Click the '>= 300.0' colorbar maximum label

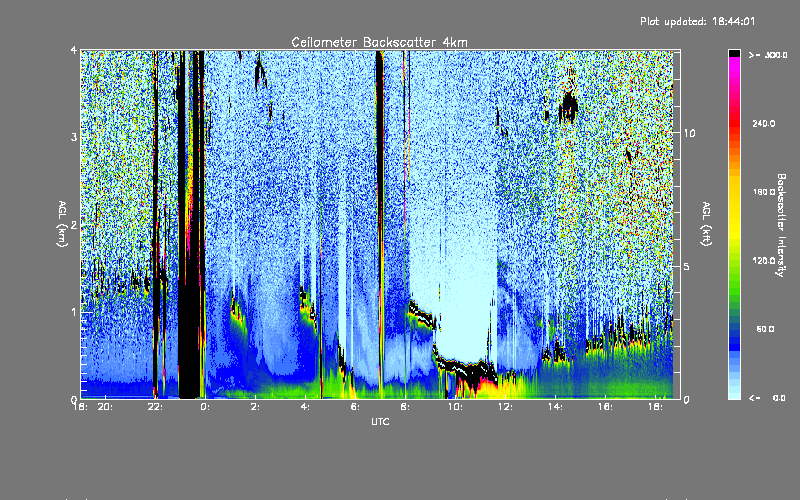pos(768,55)
